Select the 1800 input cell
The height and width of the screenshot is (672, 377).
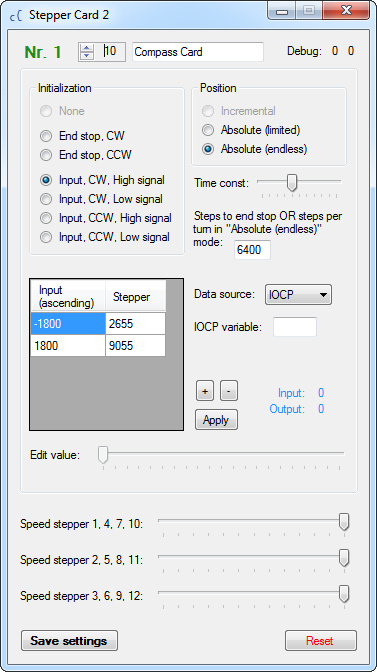68,345
